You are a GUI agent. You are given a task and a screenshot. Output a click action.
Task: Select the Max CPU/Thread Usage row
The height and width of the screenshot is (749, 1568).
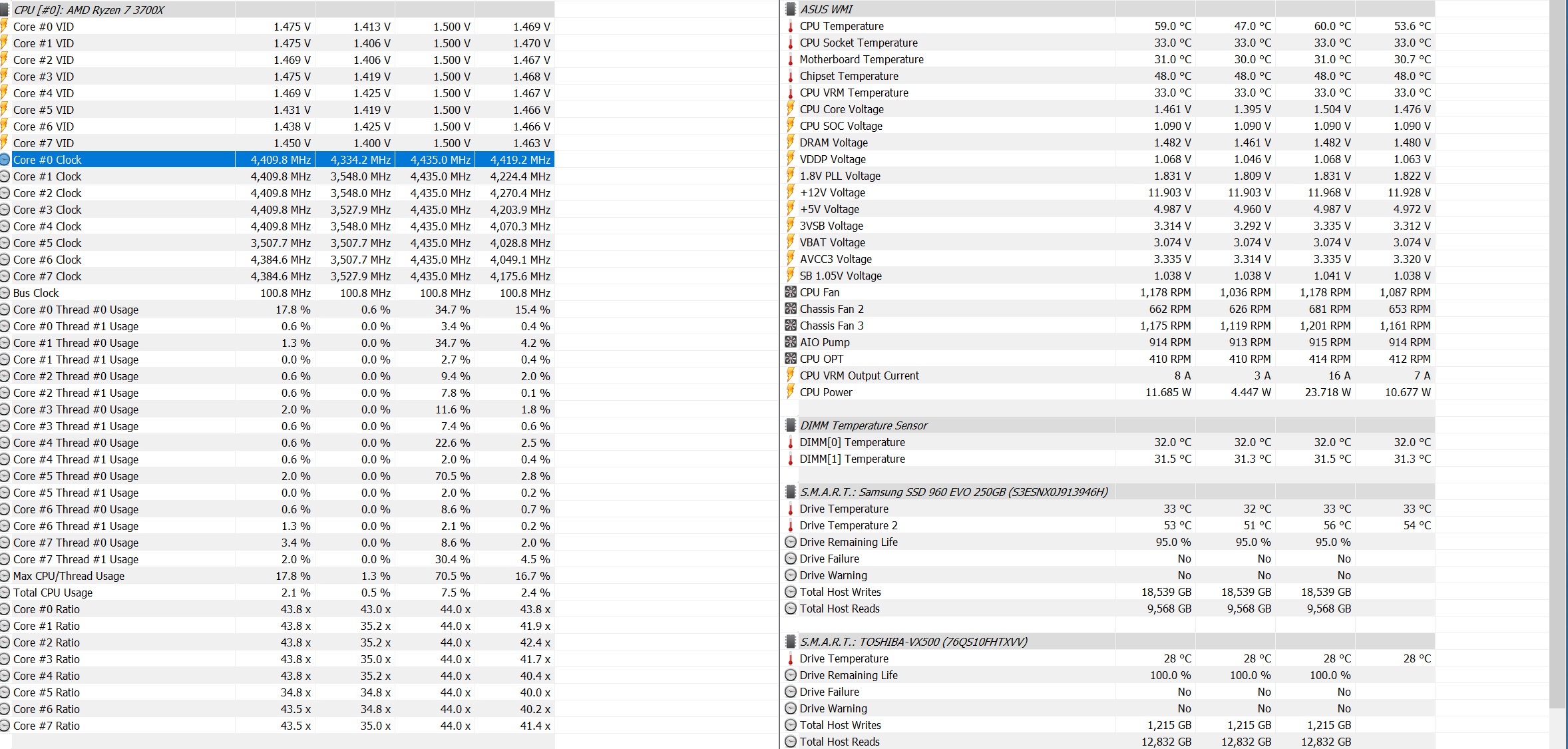click(x=69, y=576)
